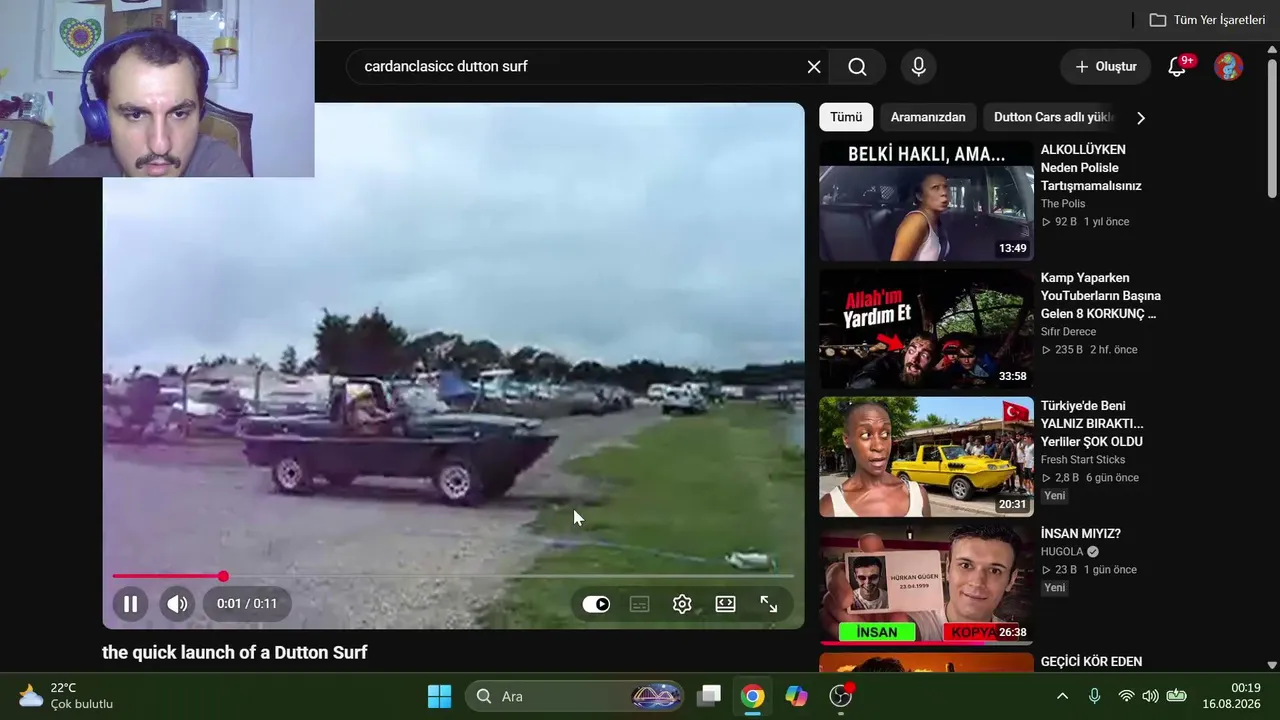Image resolution: width=1280 pixels, height=720 pixels.
Task: Click the 0:01 / 0:11 time display
Action: [x=247, y=604]
